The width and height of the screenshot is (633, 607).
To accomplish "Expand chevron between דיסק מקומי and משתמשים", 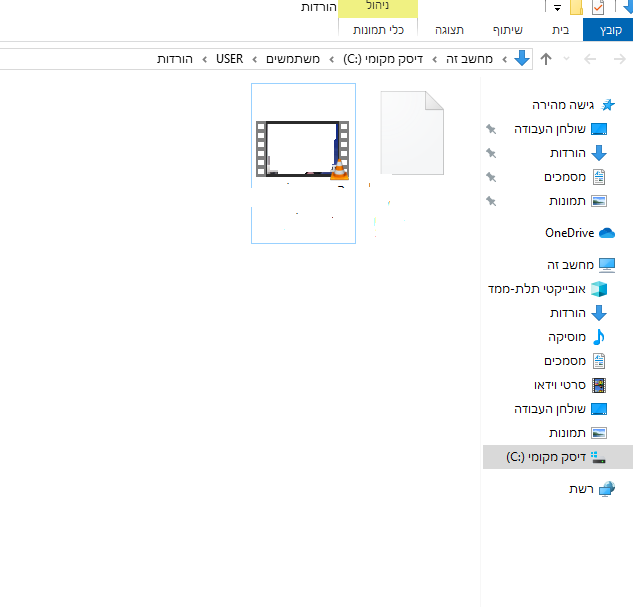I will pos(331,60).
